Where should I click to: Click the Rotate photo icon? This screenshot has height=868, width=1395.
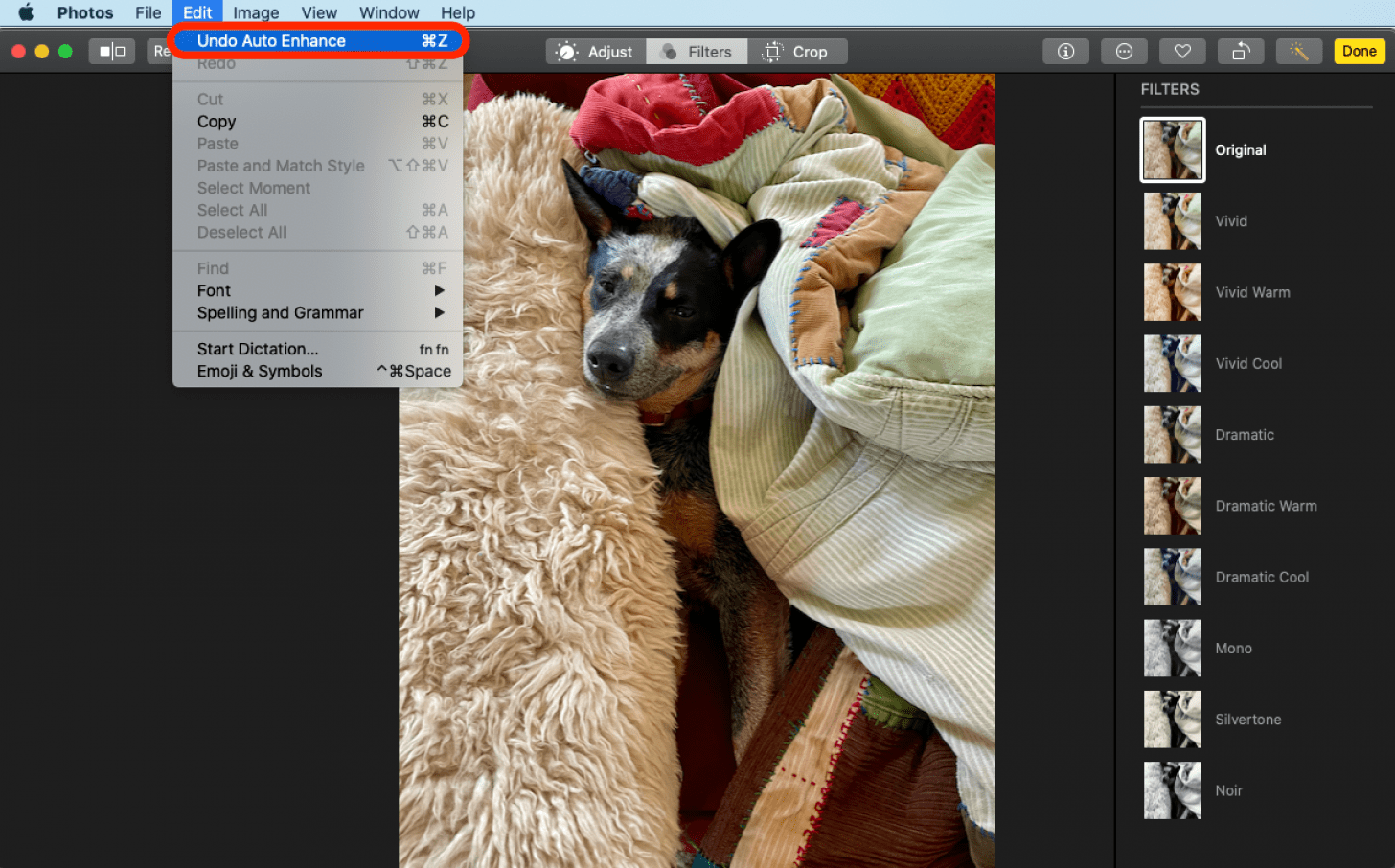(1241, 52)
